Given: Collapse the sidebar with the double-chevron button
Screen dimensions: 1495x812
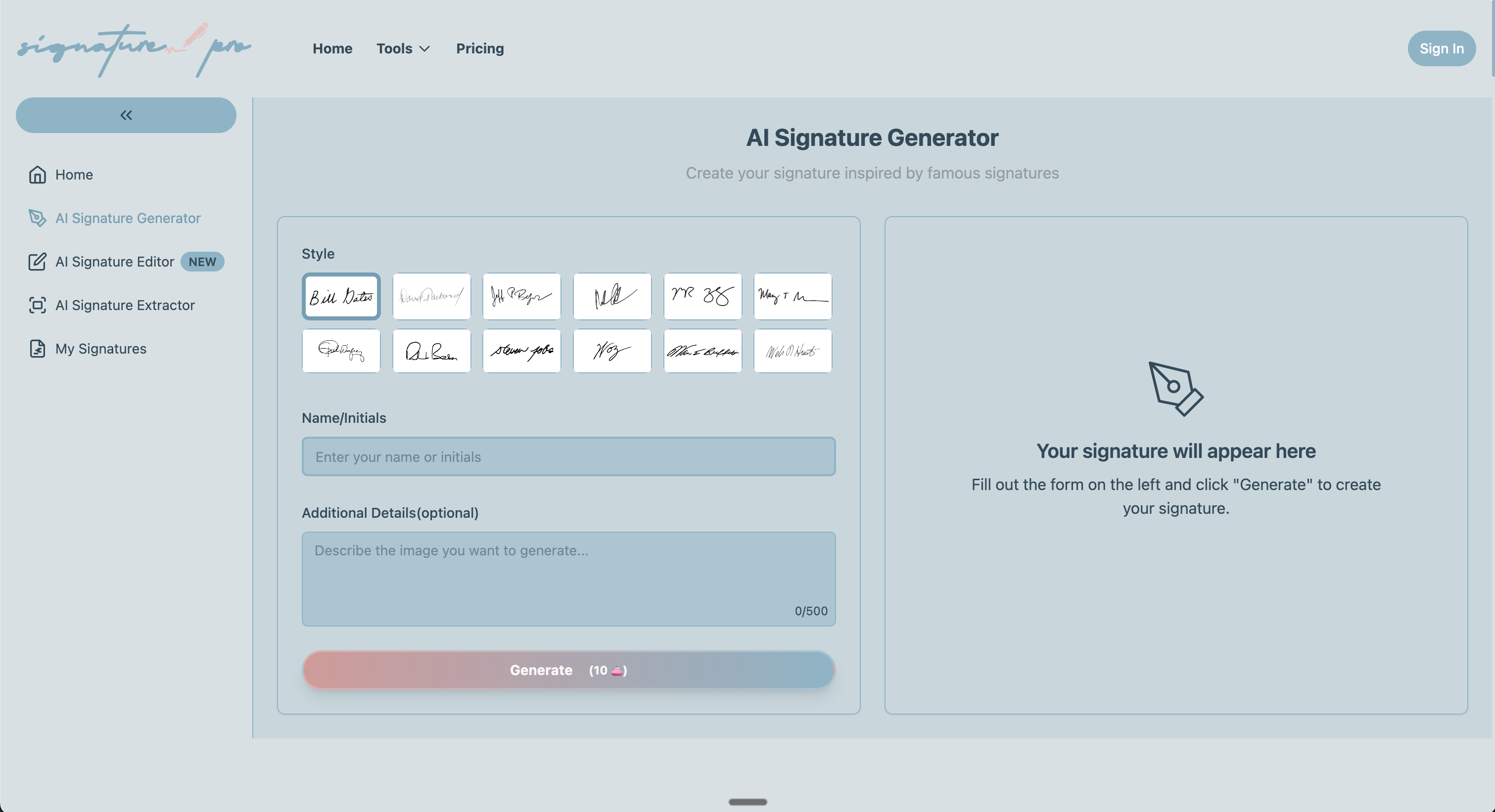Looking at the screenshot, I should [x=126, y=115].
